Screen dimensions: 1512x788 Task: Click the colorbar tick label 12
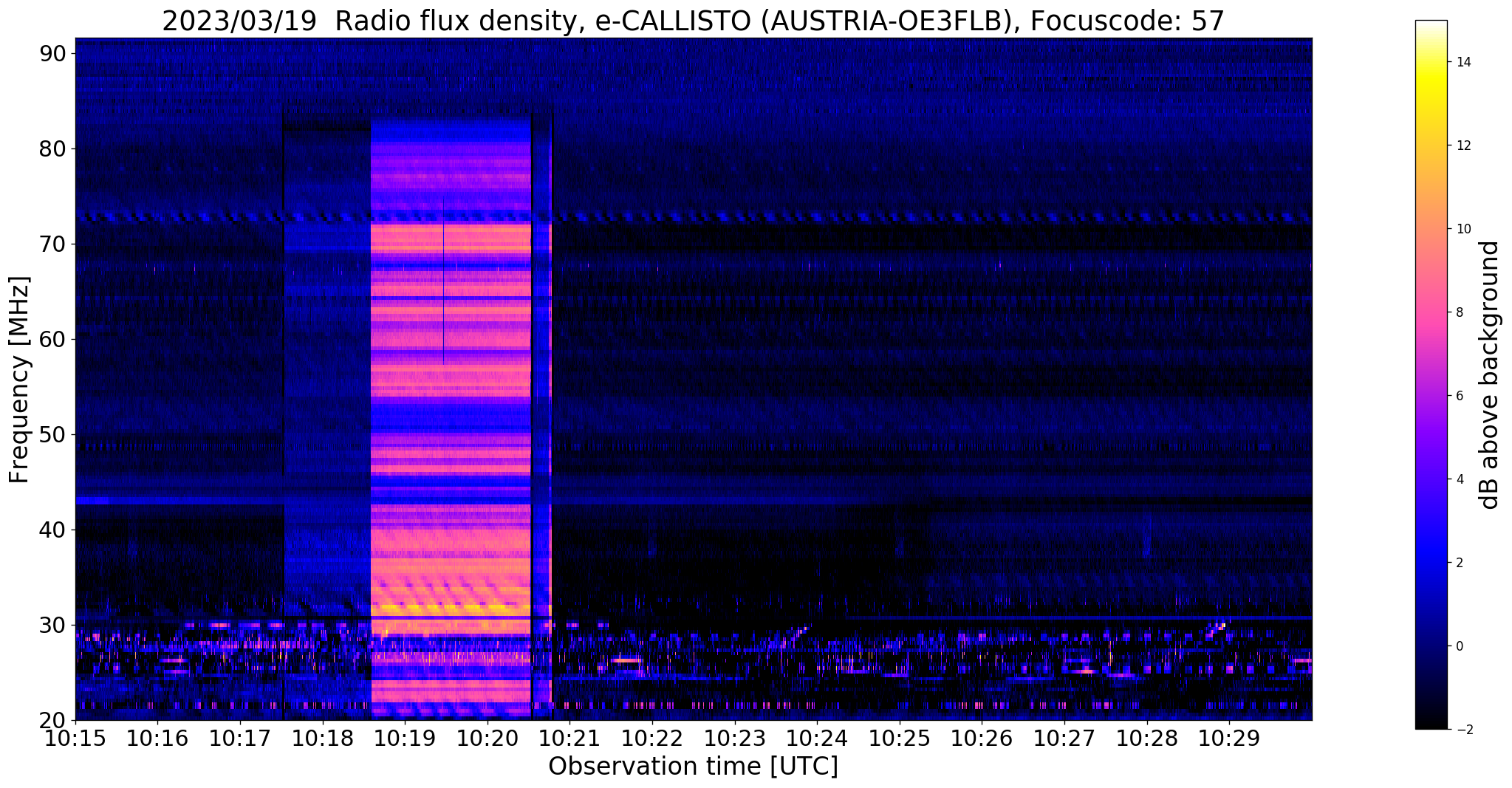pyautogui.click(x=1462, y=145)
